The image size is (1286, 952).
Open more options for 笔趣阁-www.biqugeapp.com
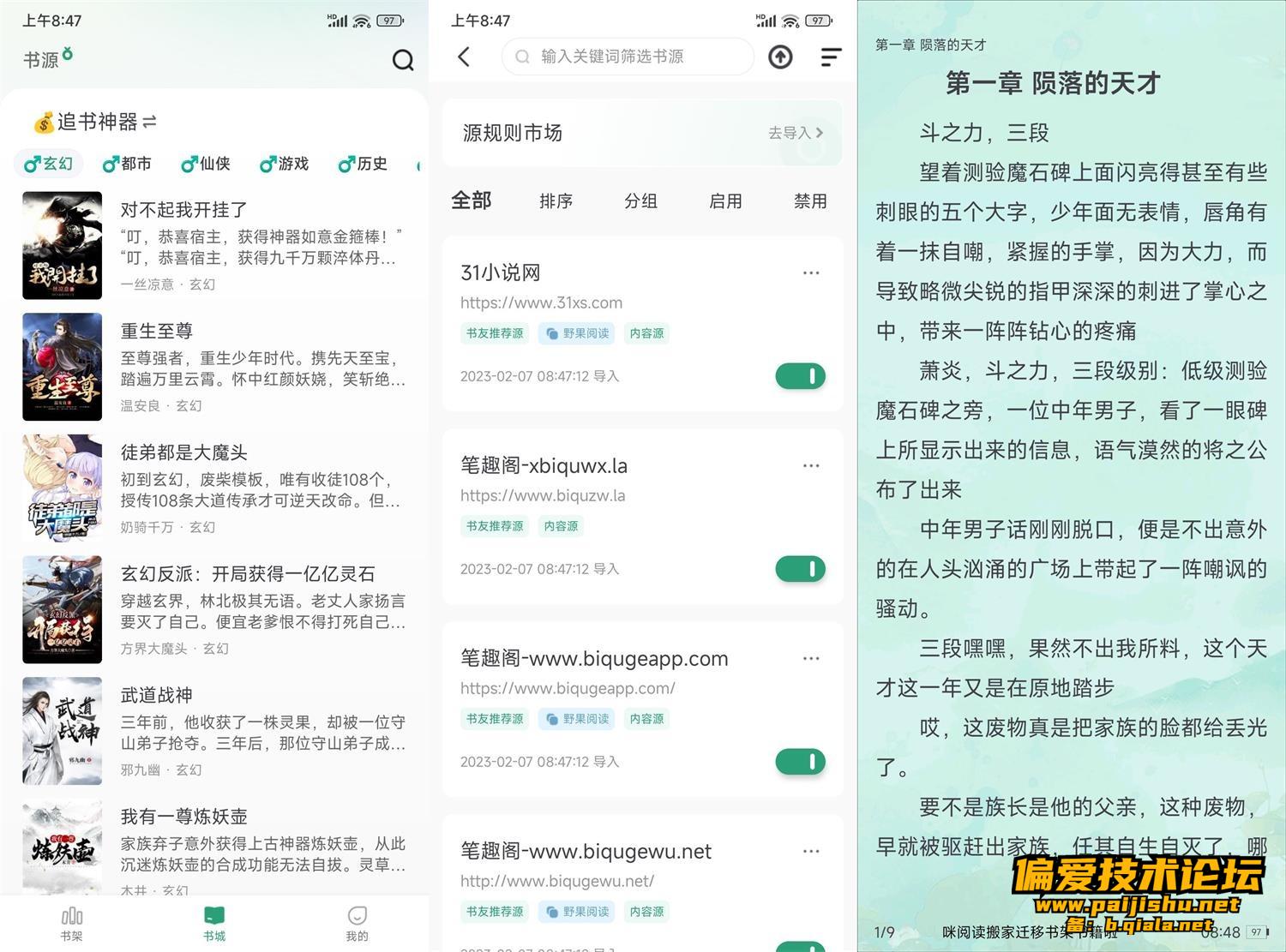click(811, 658)
